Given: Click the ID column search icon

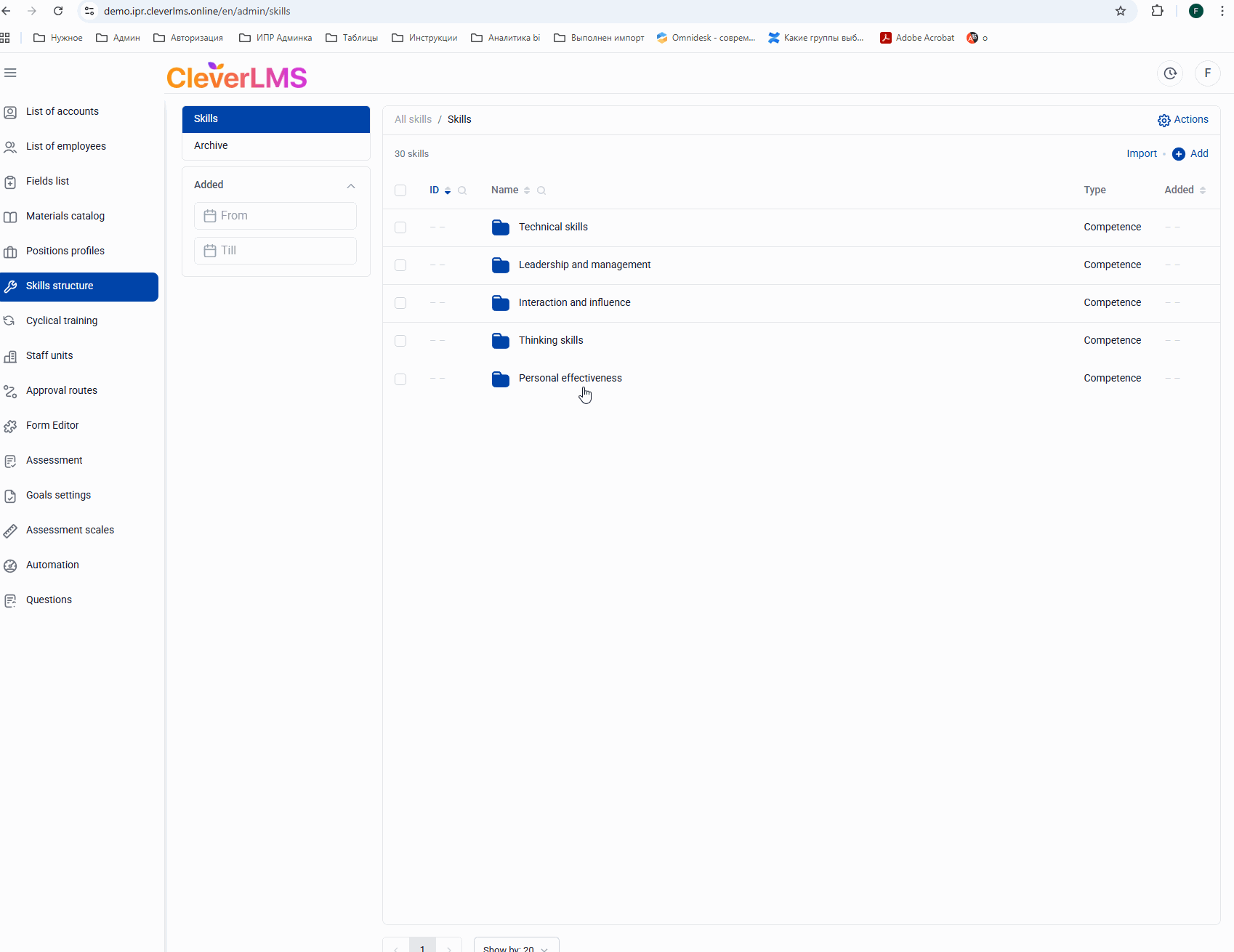Looking at the screenshot, I should pos(462,190).
